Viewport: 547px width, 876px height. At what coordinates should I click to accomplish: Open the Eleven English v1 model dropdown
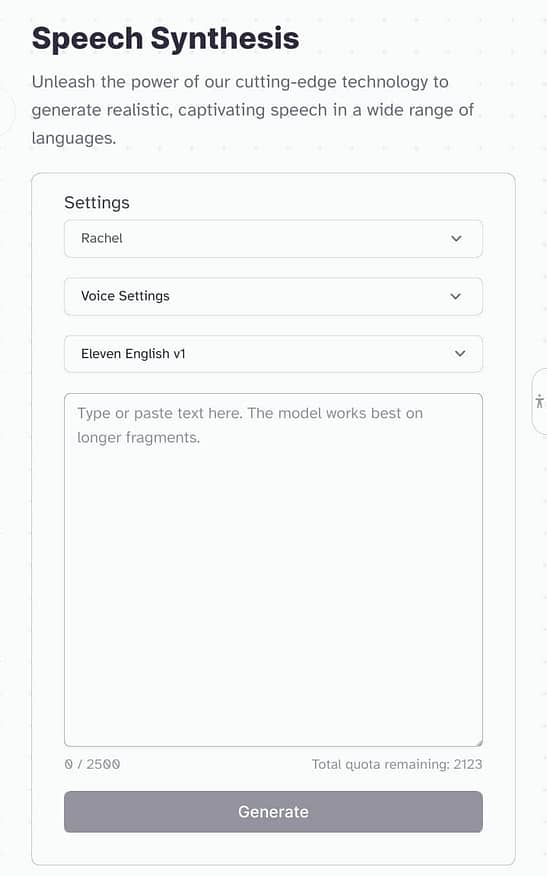[273, 354]
